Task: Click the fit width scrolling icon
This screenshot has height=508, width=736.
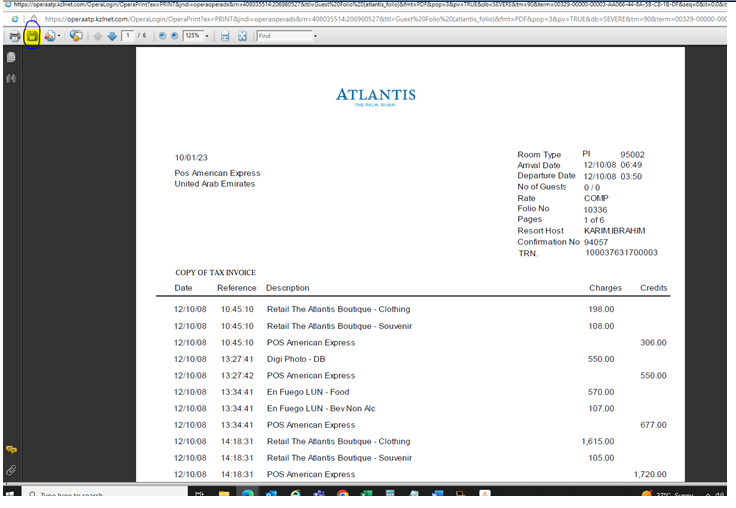Action: (x=225, y=36)
